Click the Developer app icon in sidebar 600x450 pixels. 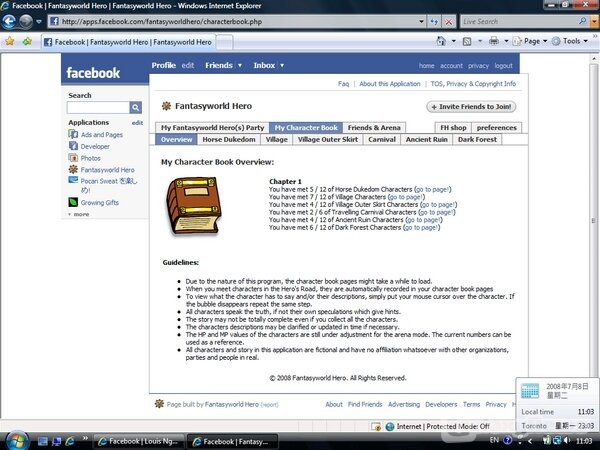tap(73, 146)
